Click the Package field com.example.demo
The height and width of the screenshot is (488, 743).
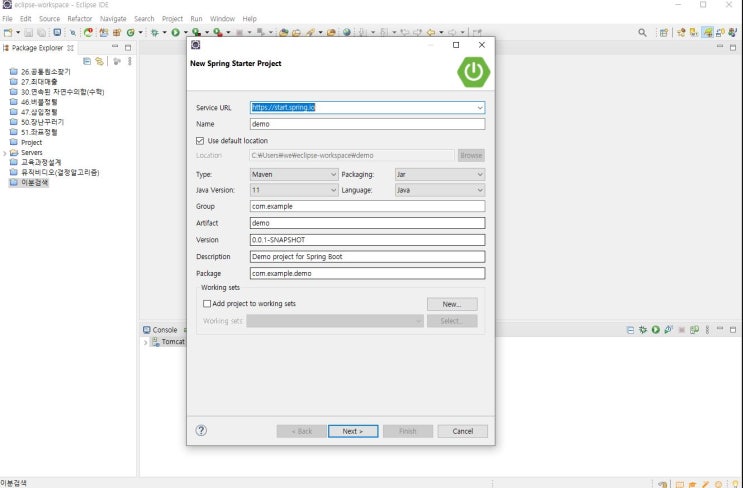click(x=367, y=273)
